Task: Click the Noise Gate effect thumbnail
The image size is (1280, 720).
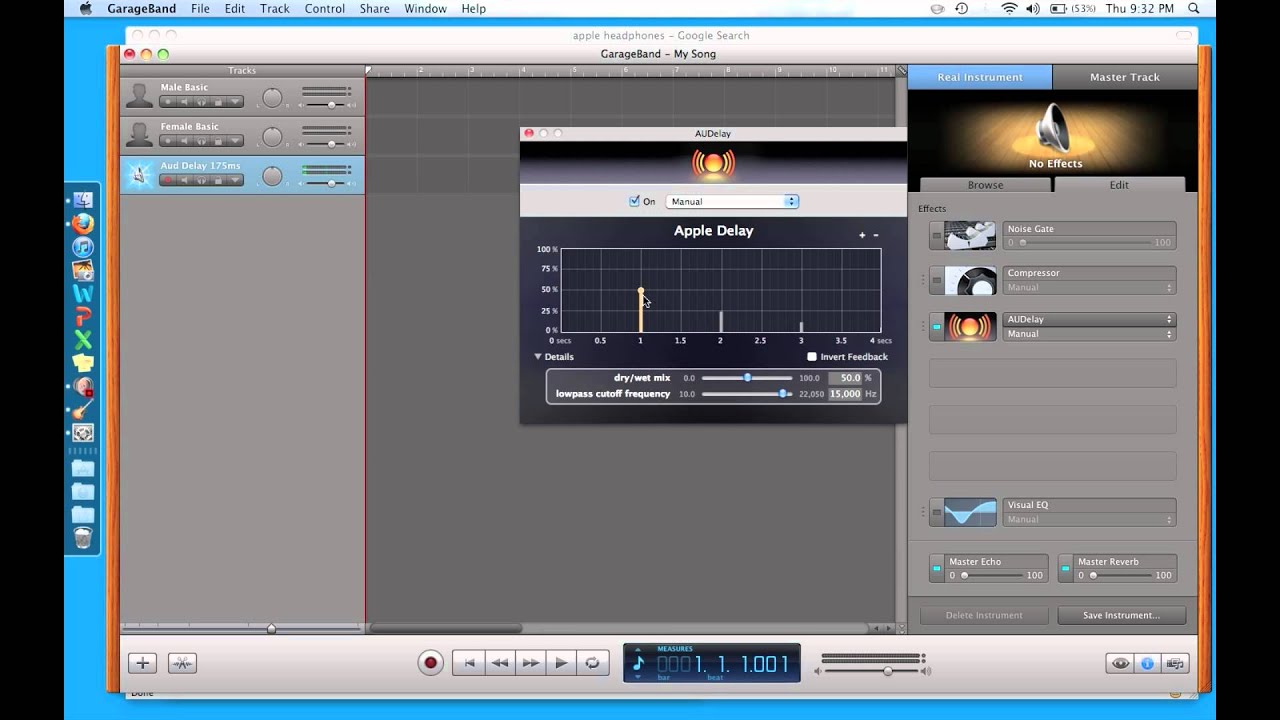Action: (970, 236)
